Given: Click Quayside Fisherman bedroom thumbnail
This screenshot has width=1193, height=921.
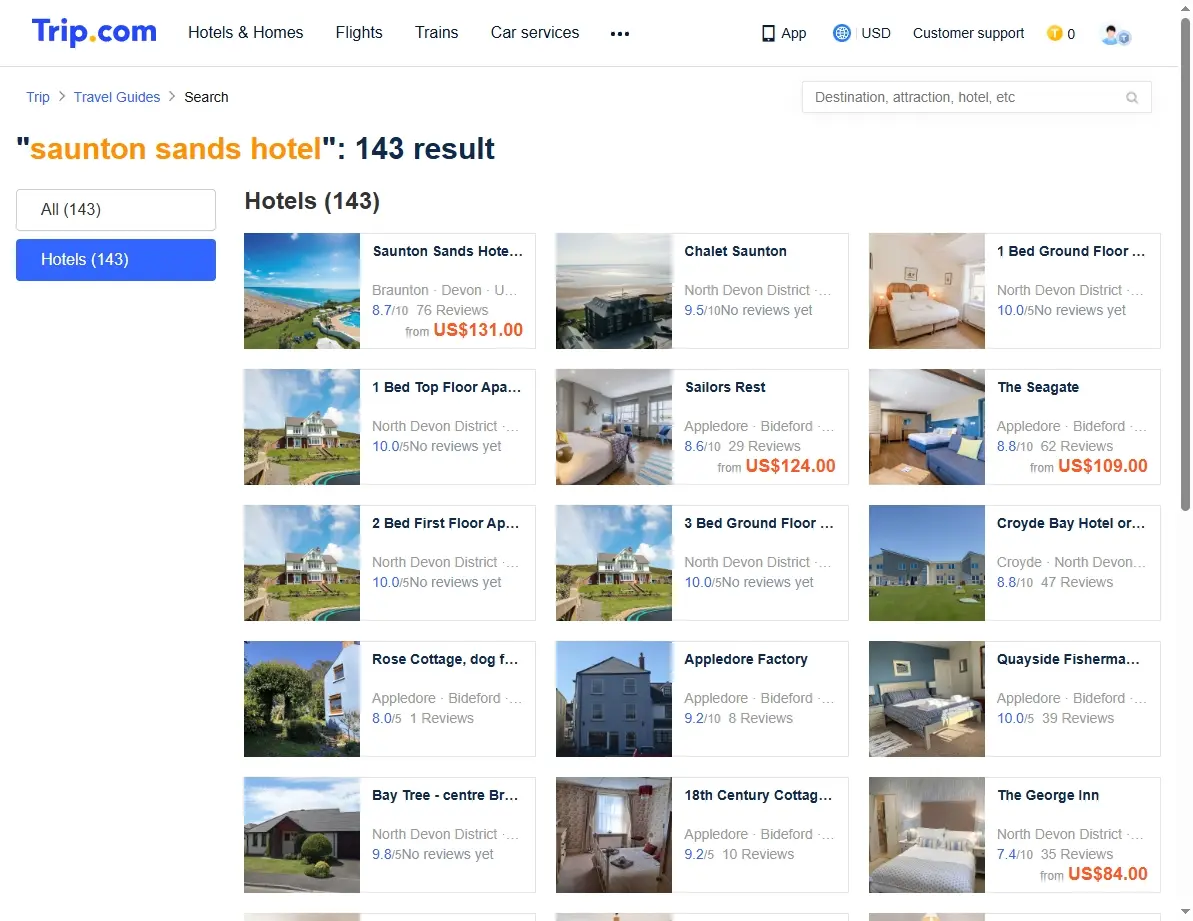Looking at the screenshot, I should (927, 700).
